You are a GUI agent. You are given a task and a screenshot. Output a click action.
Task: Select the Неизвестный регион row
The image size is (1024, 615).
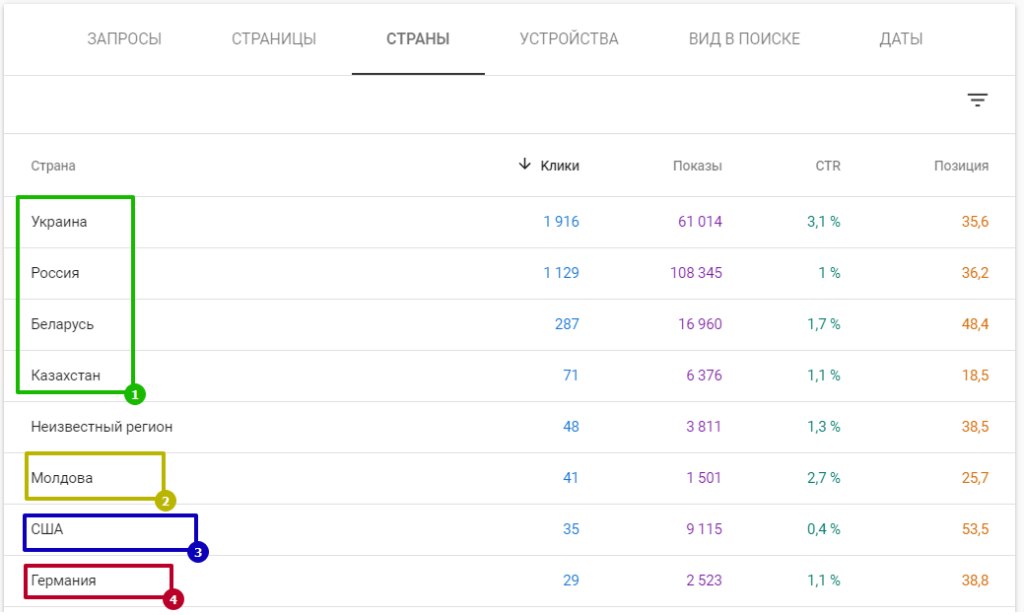509,427
